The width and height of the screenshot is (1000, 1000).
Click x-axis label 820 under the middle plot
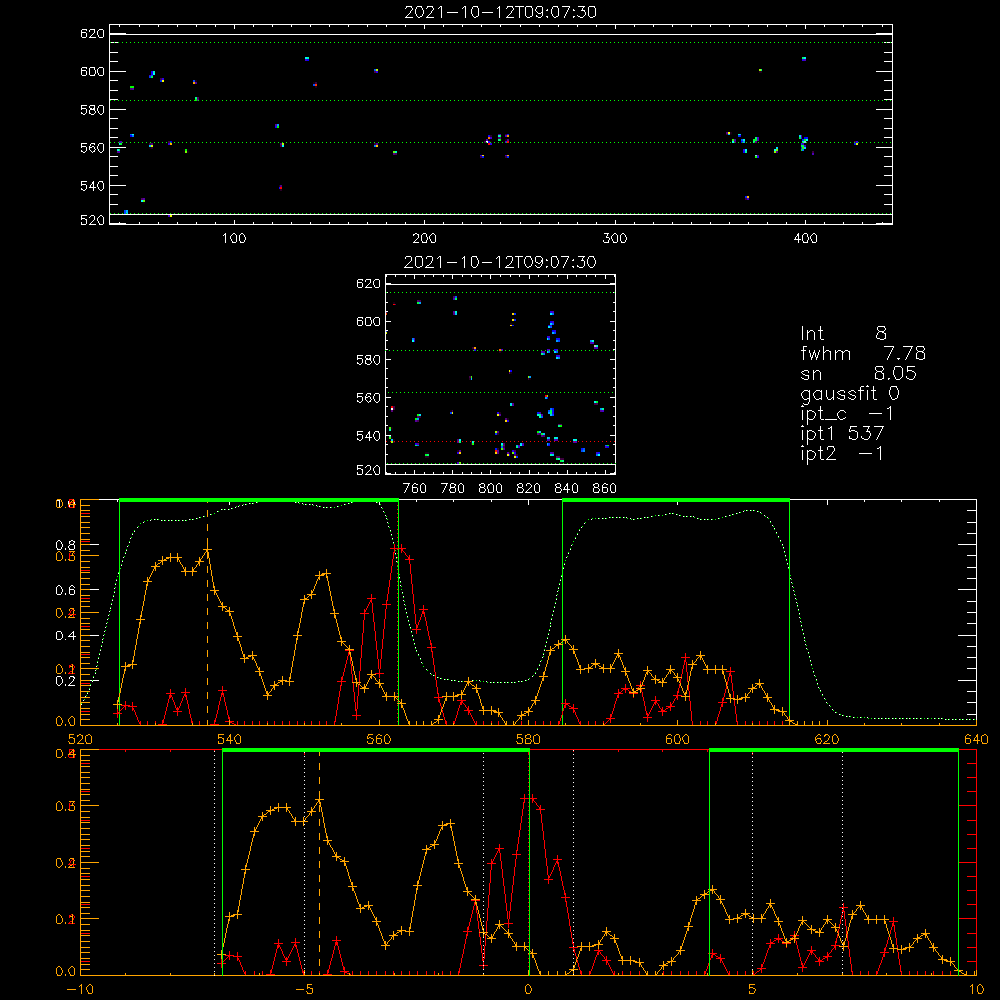pos(529,489)
